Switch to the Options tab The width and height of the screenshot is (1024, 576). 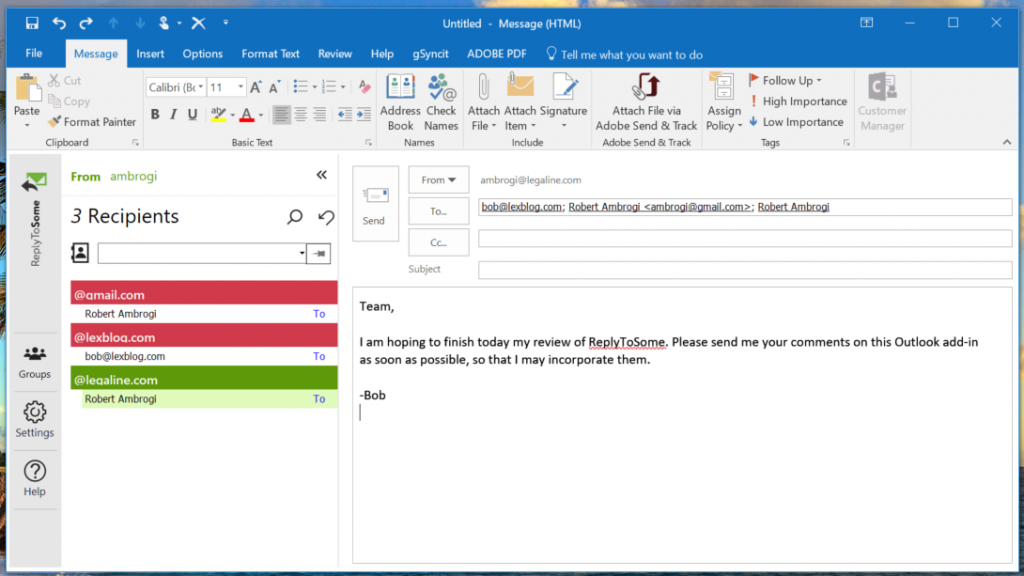(x=202, y=54)
